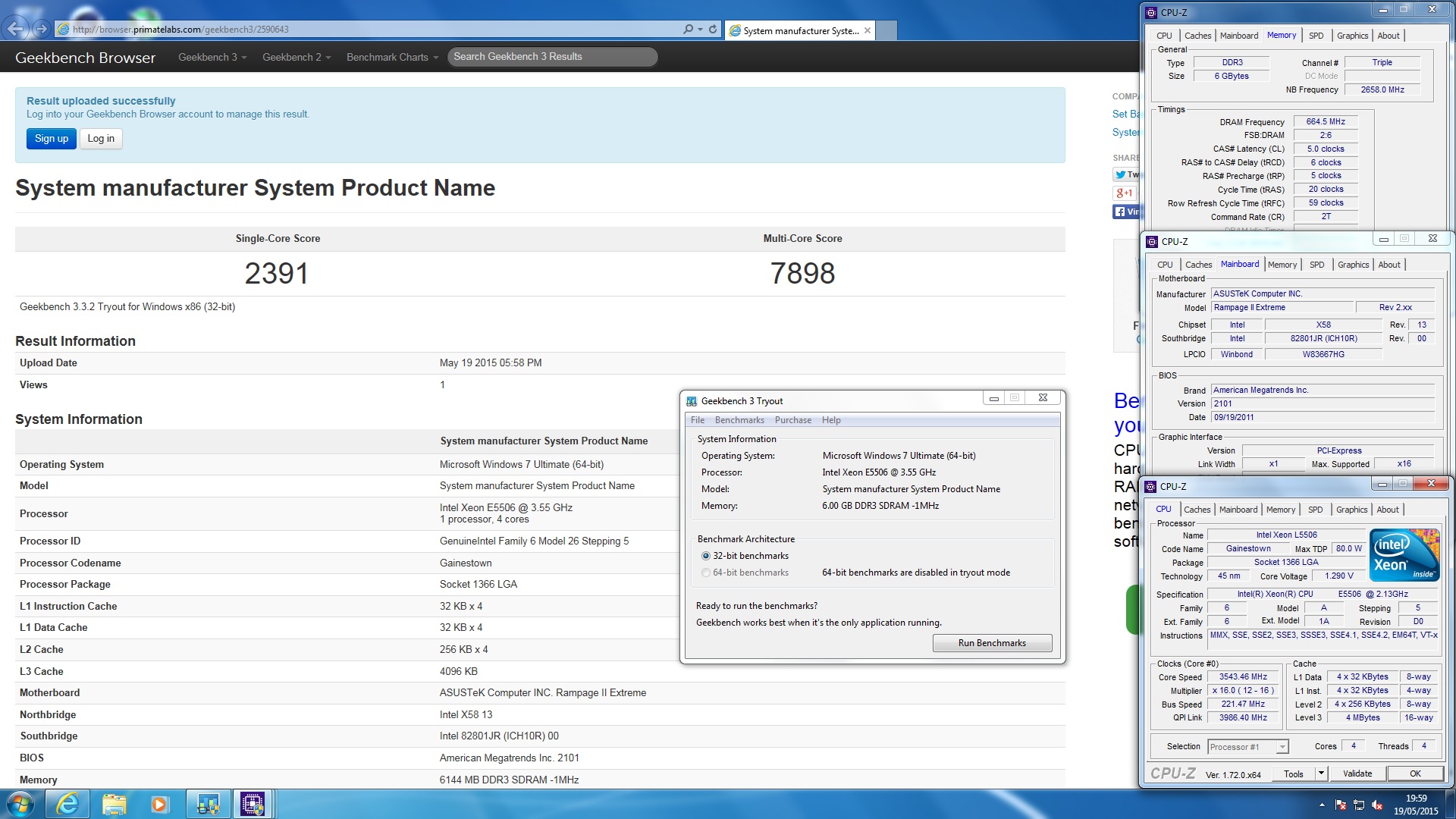Open Action Center flag icon
The height and width of the screenshot is (819, 1456).
tap(1341, 805)
